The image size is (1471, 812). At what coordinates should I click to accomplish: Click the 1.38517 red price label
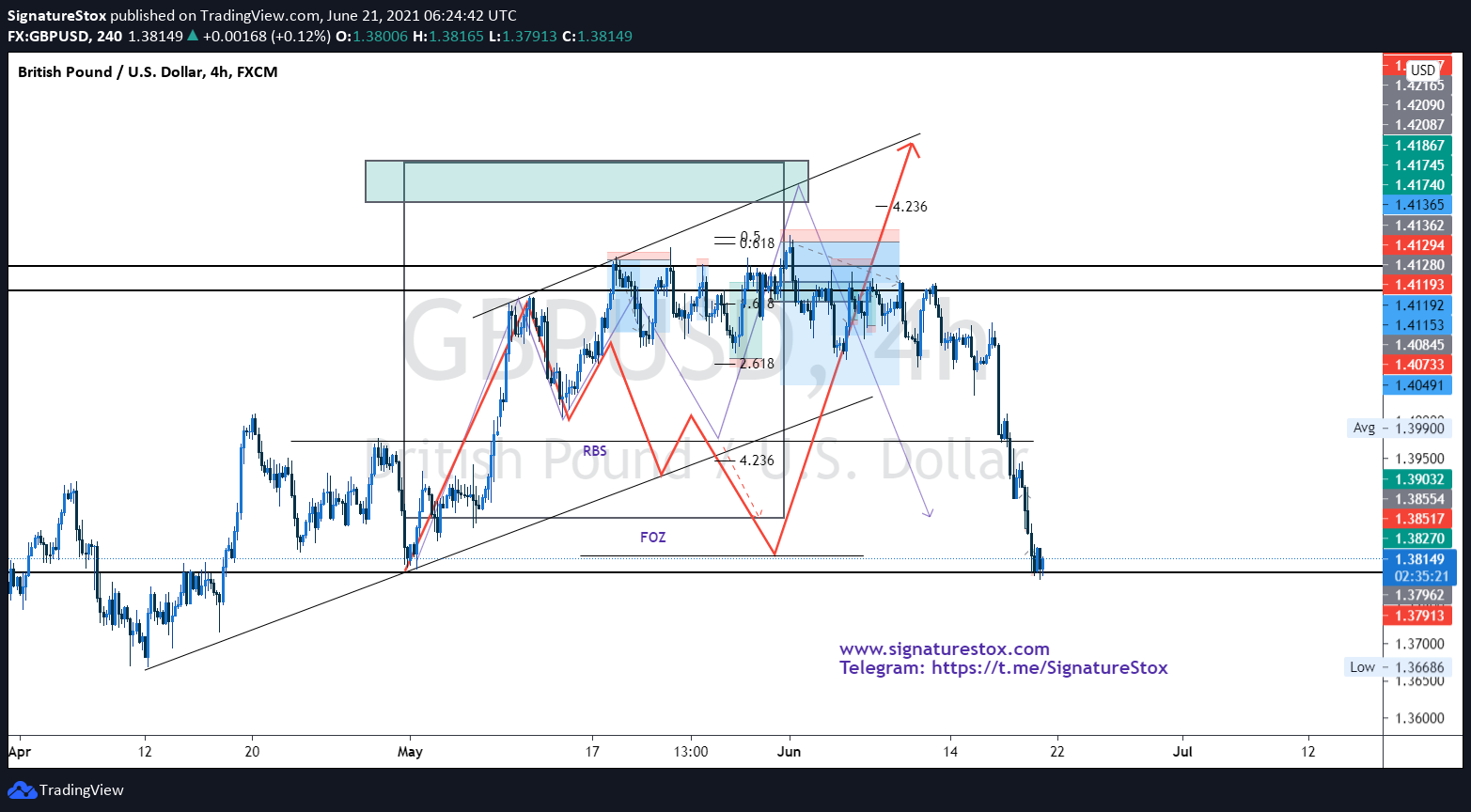point(1419,519)
